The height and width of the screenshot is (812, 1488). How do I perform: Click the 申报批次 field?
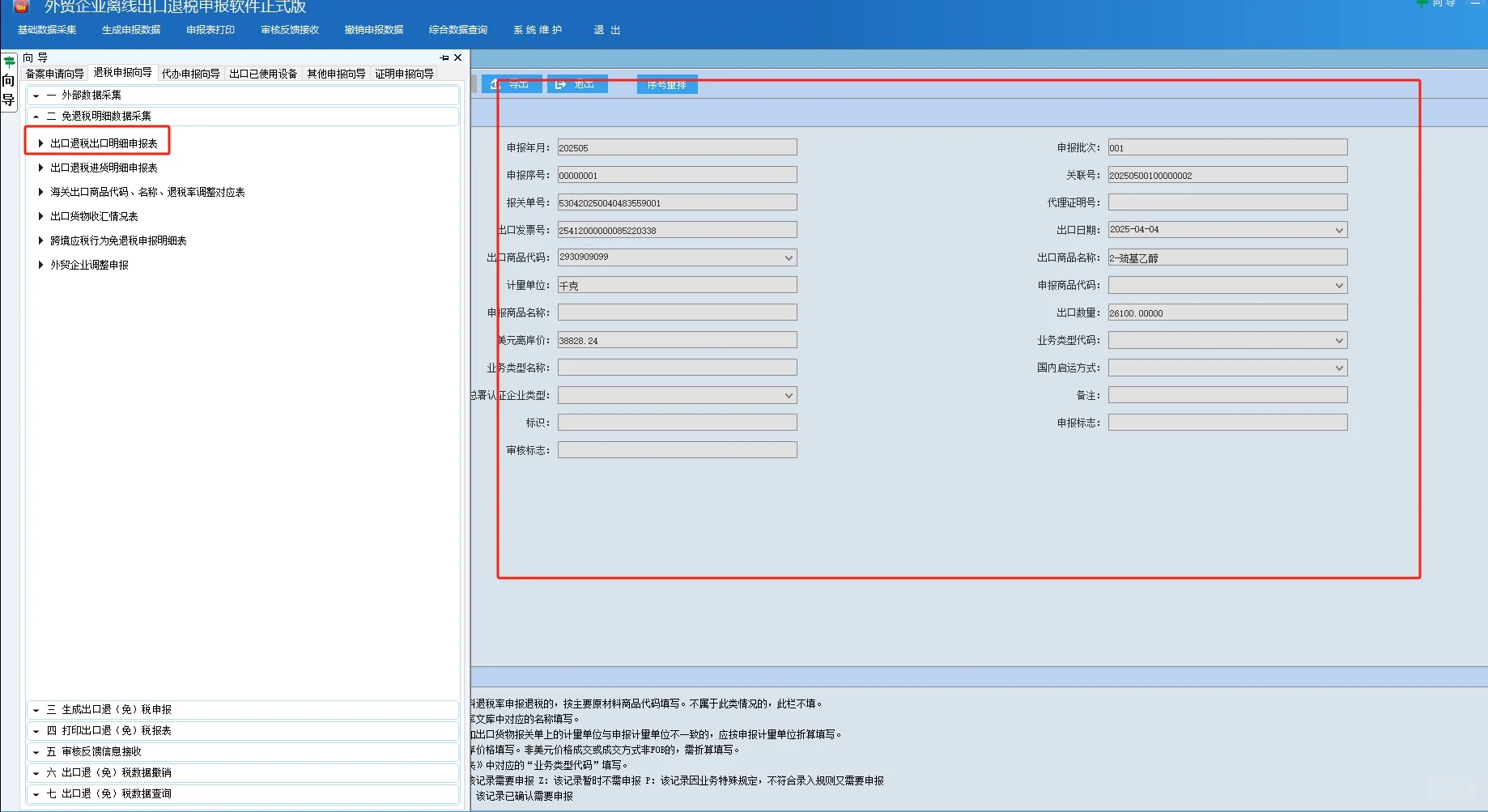point(1227,147)
